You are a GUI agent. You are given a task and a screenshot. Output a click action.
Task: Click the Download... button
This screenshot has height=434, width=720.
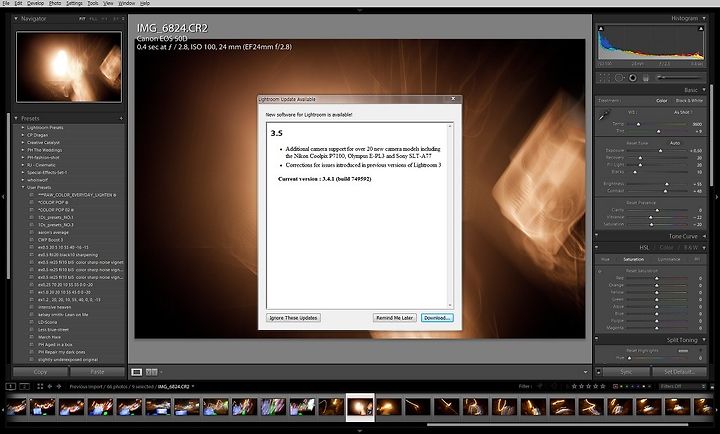tap(437, 318)
